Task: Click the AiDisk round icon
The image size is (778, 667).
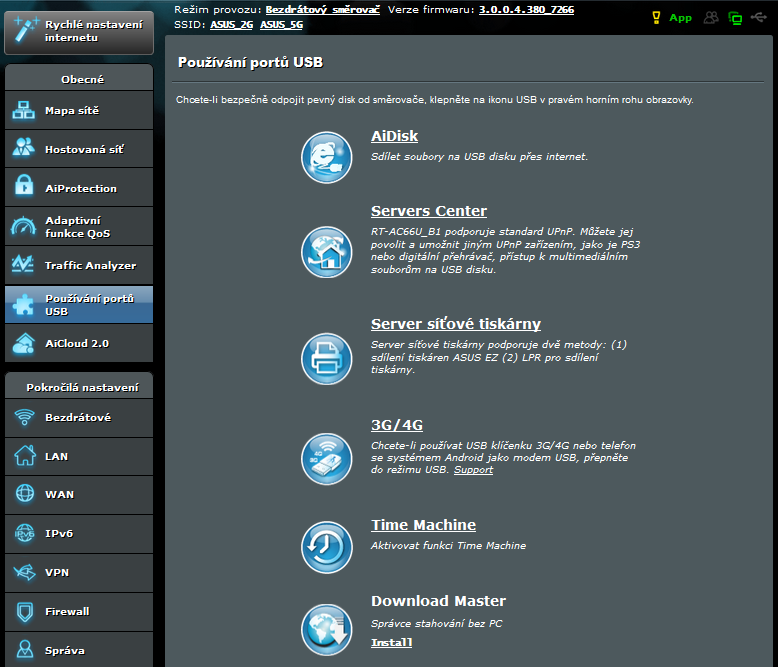Action: tap(327, 158)
